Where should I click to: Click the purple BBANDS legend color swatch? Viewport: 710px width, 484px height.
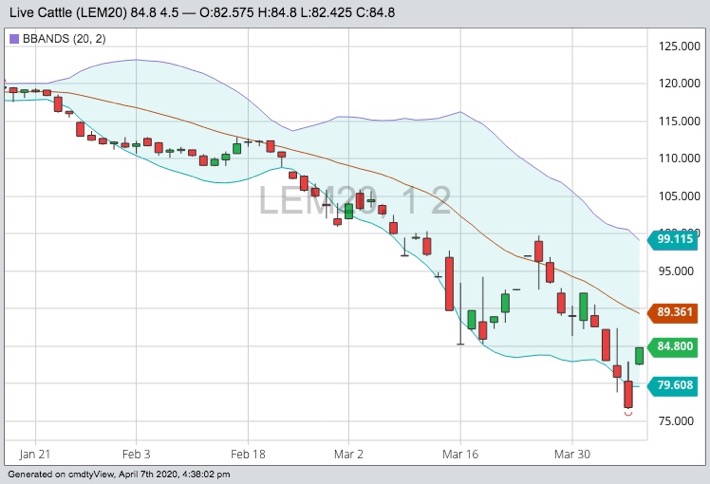click(x=14, y=39)
